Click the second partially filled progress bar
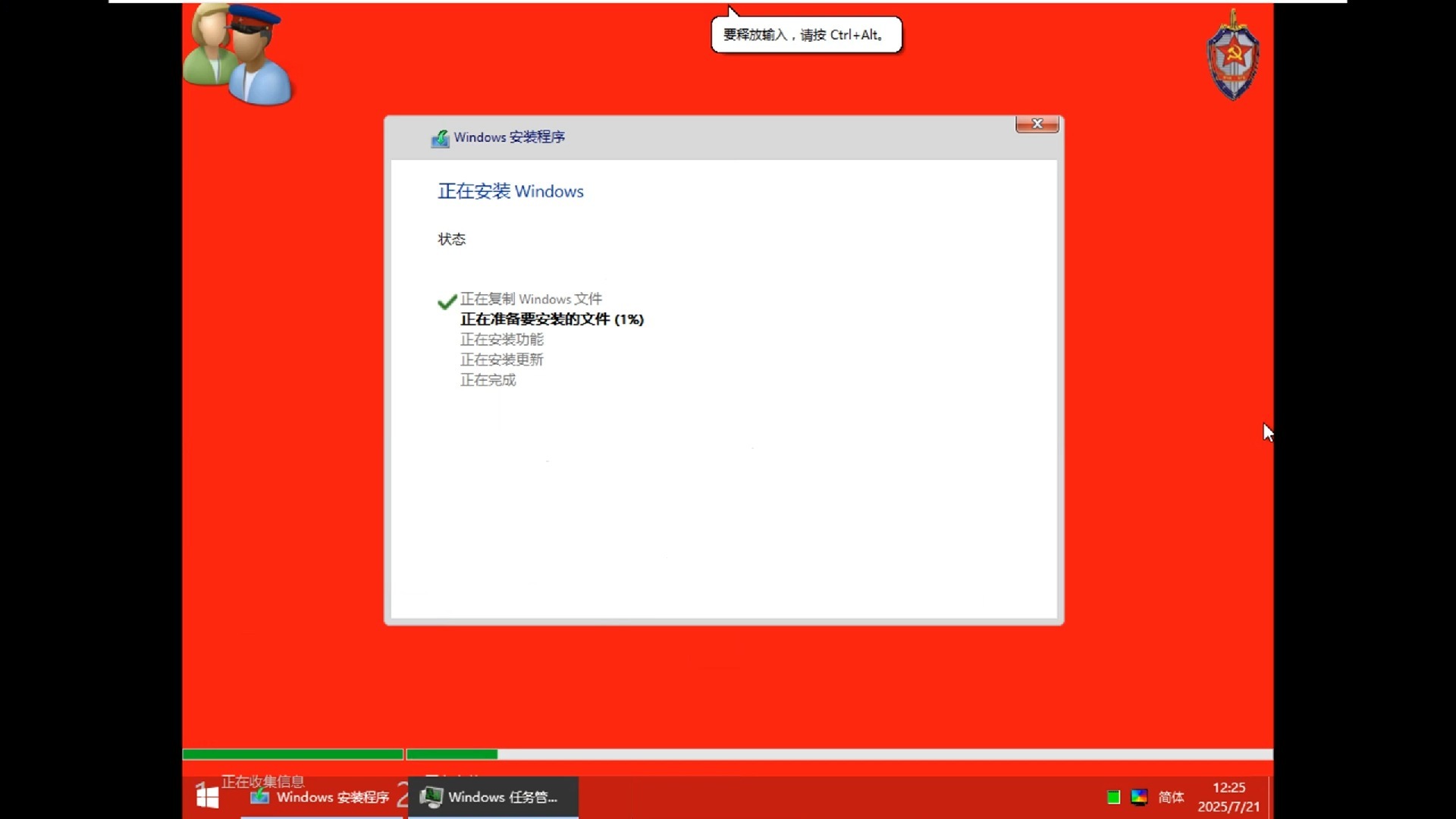Viewport: 1456px width, 819px height. [x=839, y=754]
